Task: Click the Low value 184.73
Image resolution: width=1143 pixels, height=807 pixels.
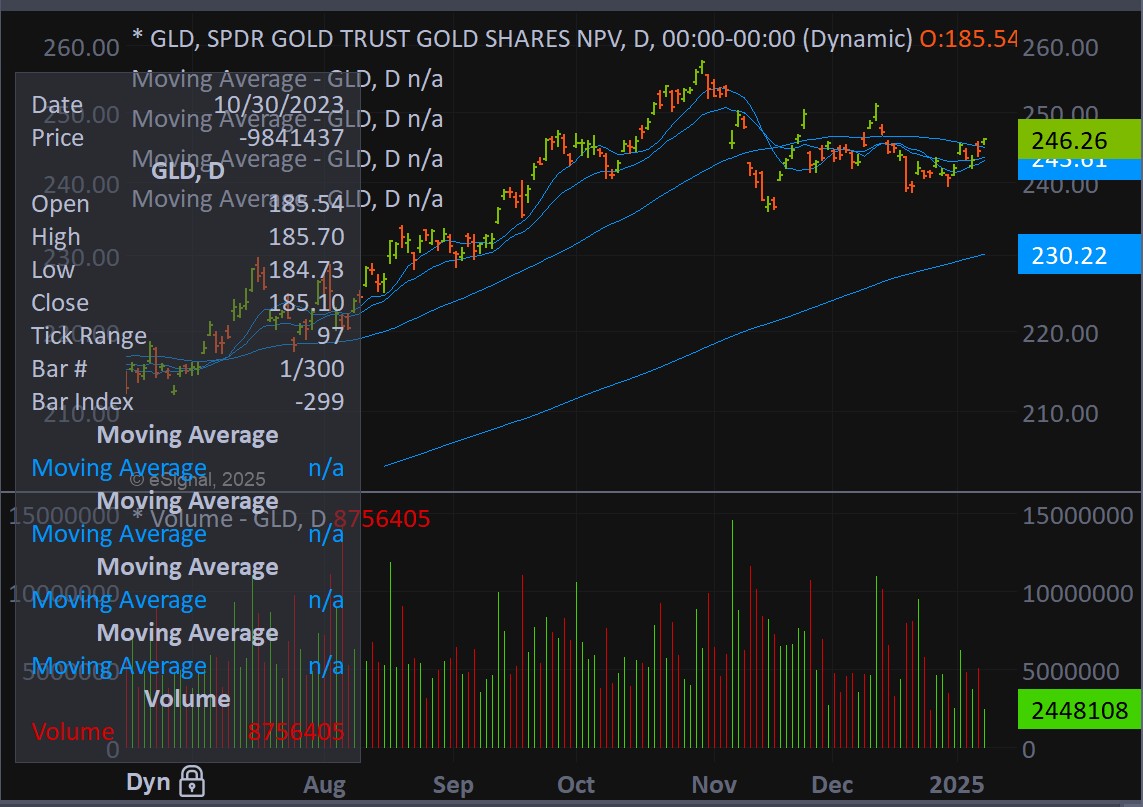Action: [x=306, y=270]
